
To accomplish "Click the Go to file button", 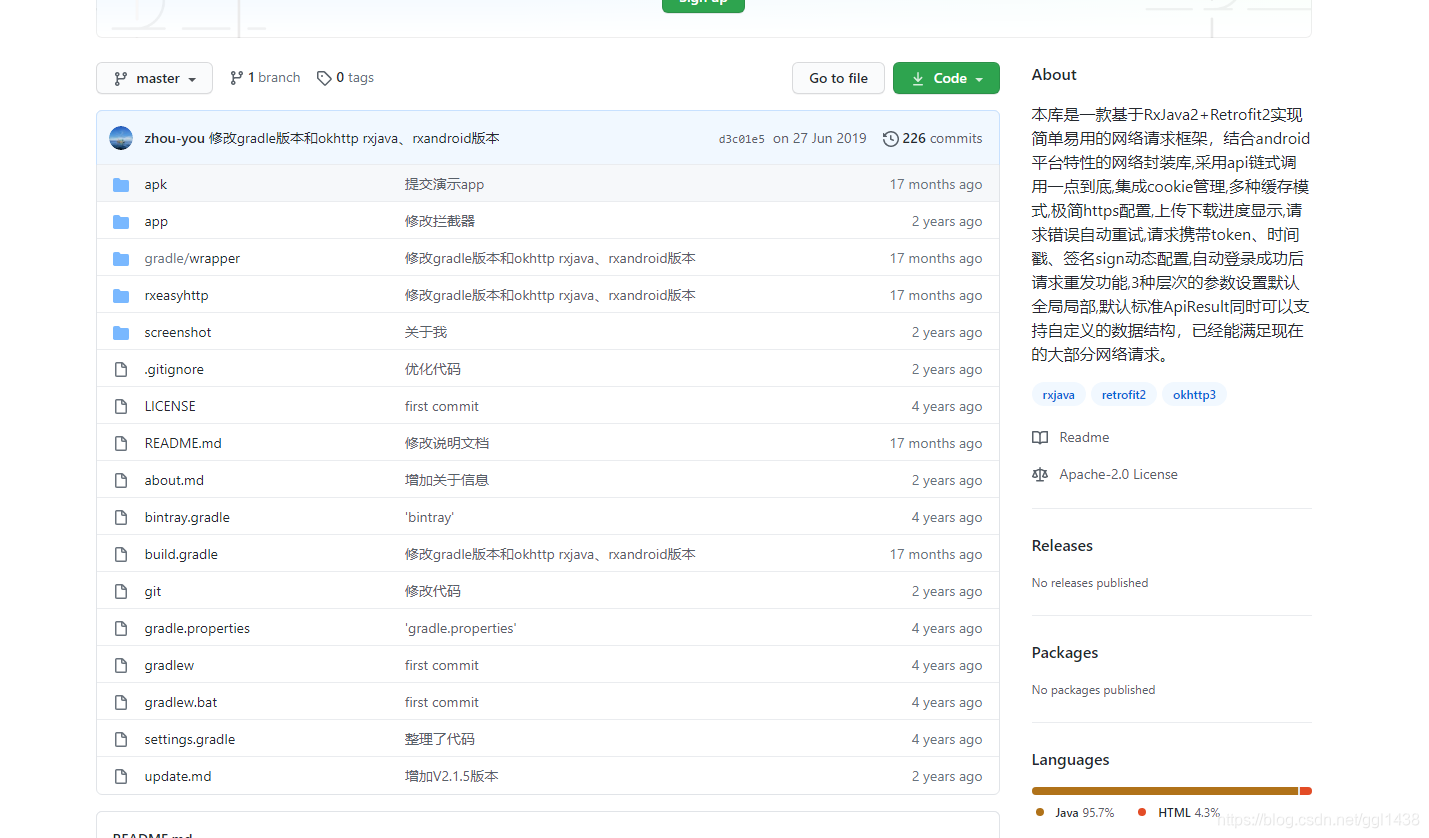I will pos(838,78).
